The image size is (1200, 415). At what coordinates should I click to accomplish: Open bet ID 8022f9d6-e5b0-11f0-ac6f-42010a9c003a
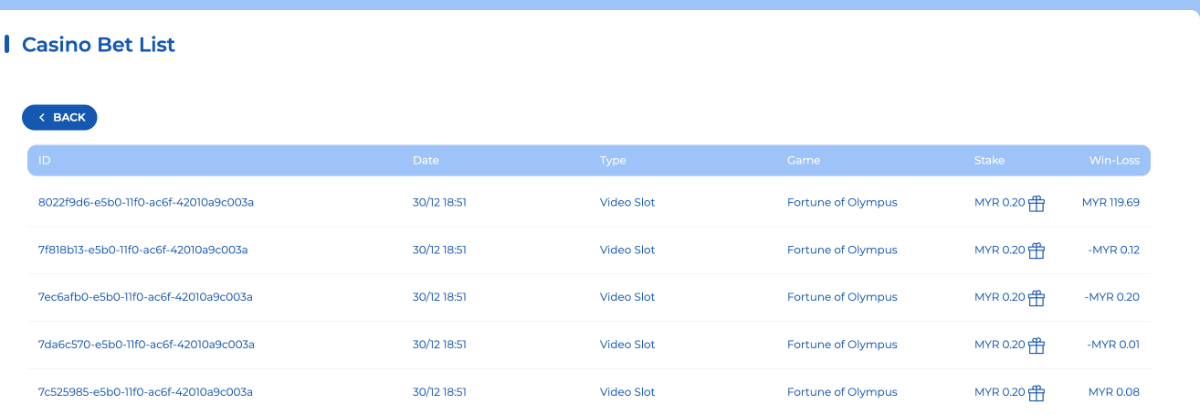coord(146,202)
